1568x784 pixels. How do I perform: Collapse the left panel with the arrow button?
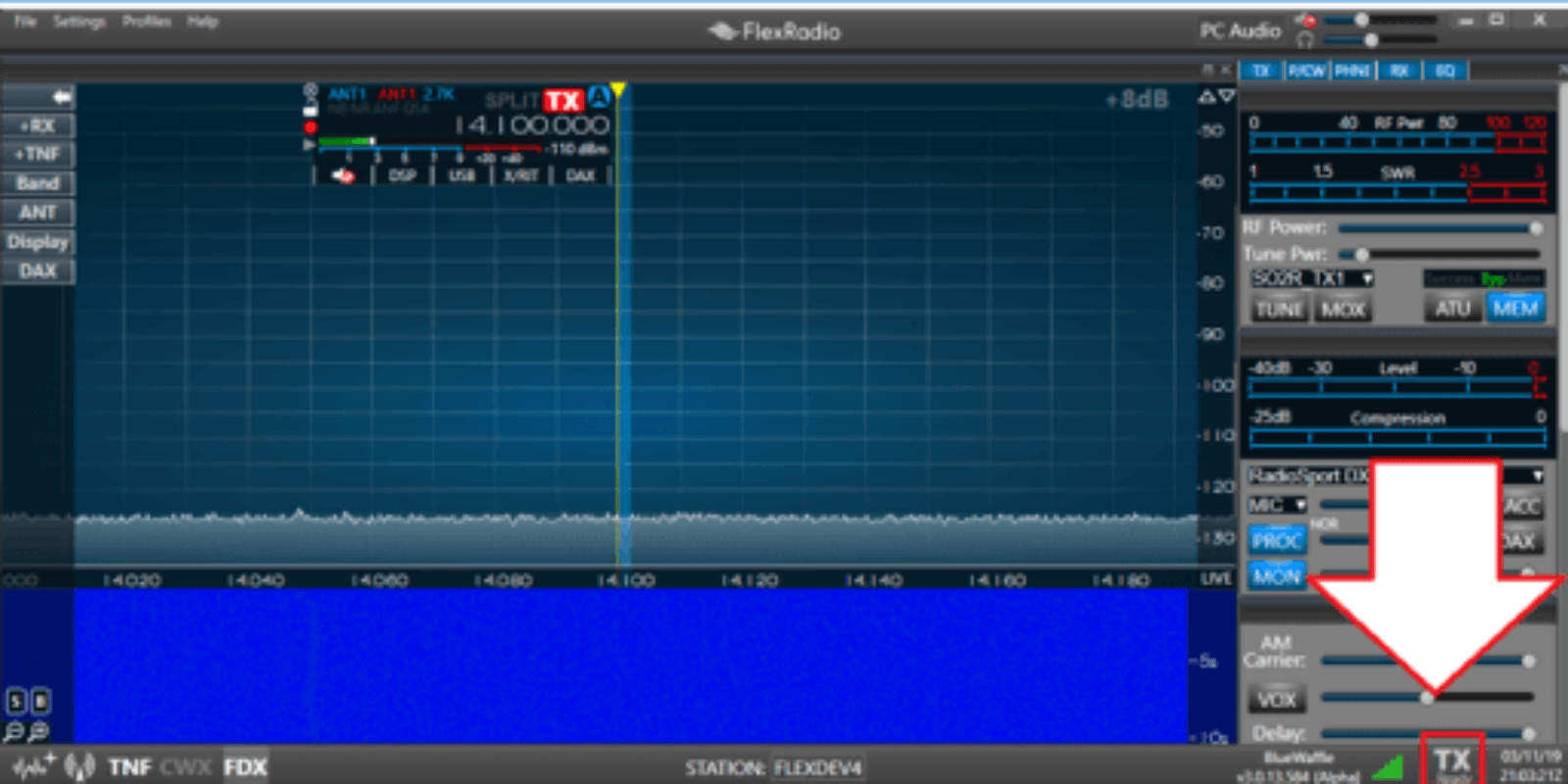61,96
